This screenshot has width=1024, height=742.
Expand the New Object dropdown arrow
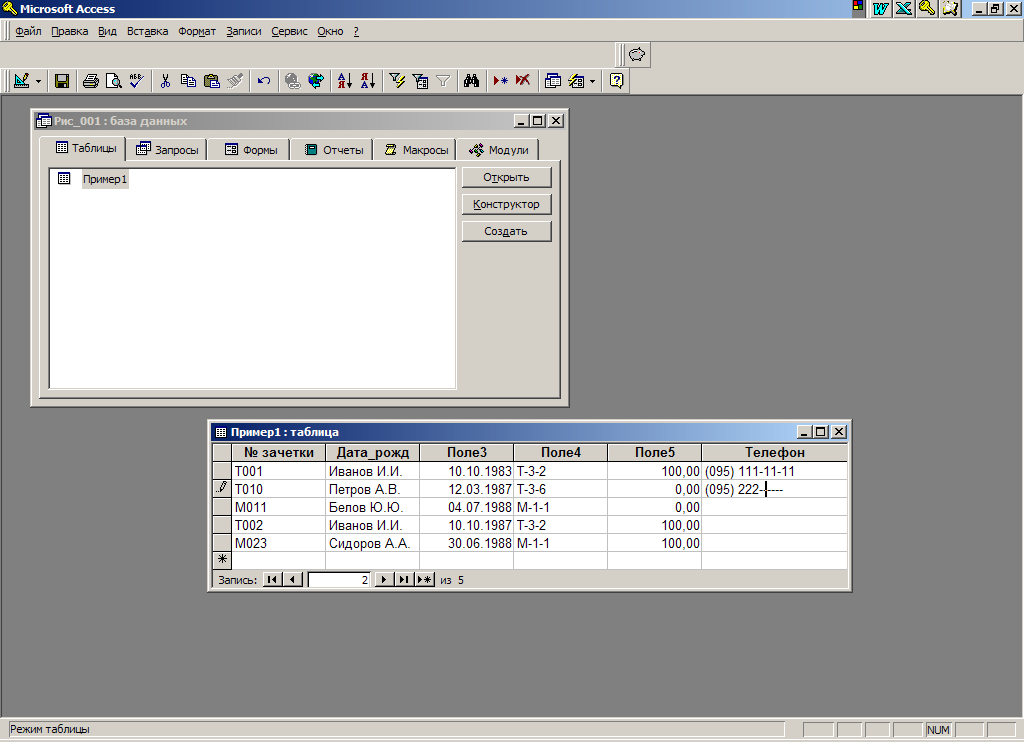[x=592, y=81]
